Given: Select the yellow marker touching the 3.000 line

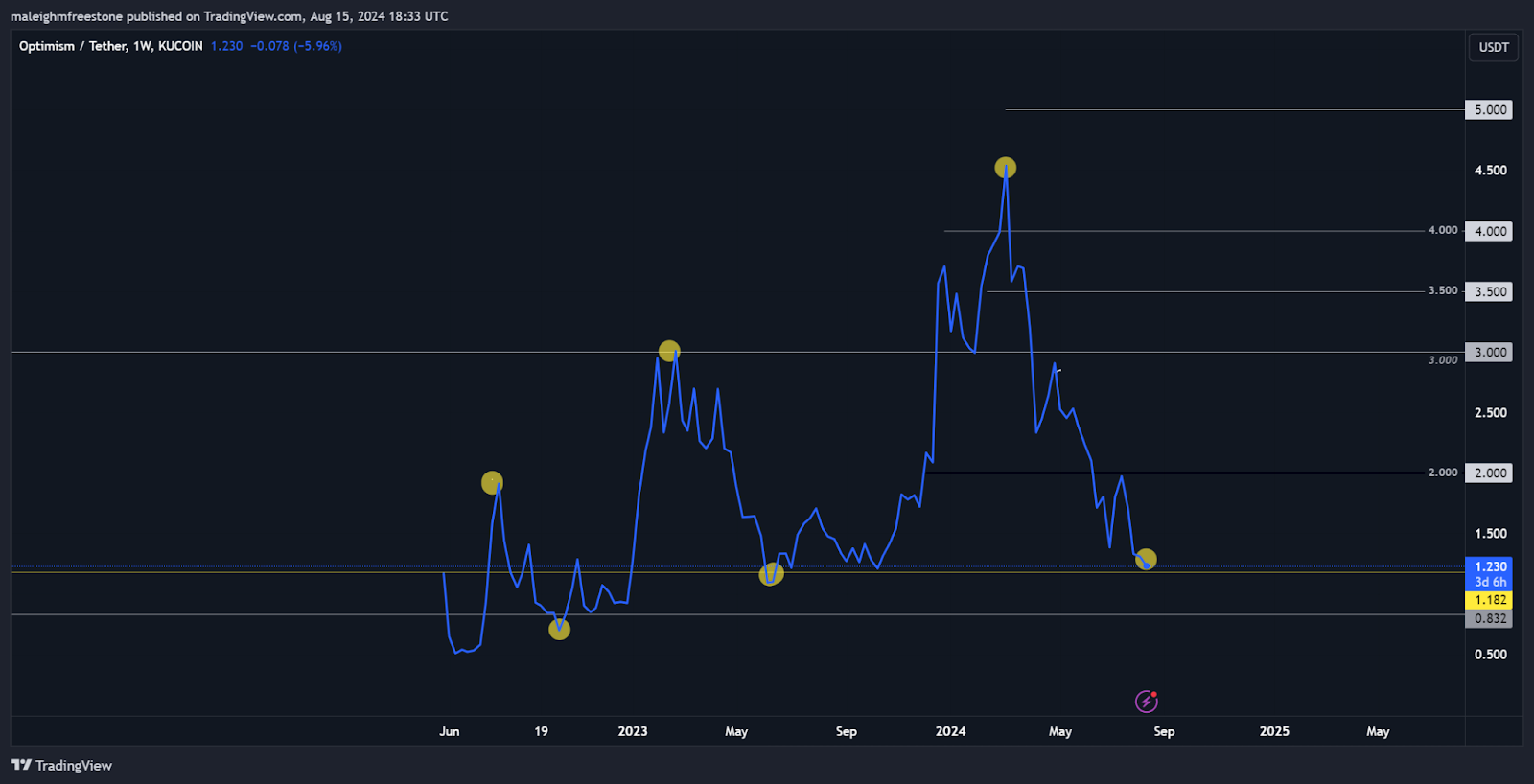Looking at the screenshot, I should [669, 352].
